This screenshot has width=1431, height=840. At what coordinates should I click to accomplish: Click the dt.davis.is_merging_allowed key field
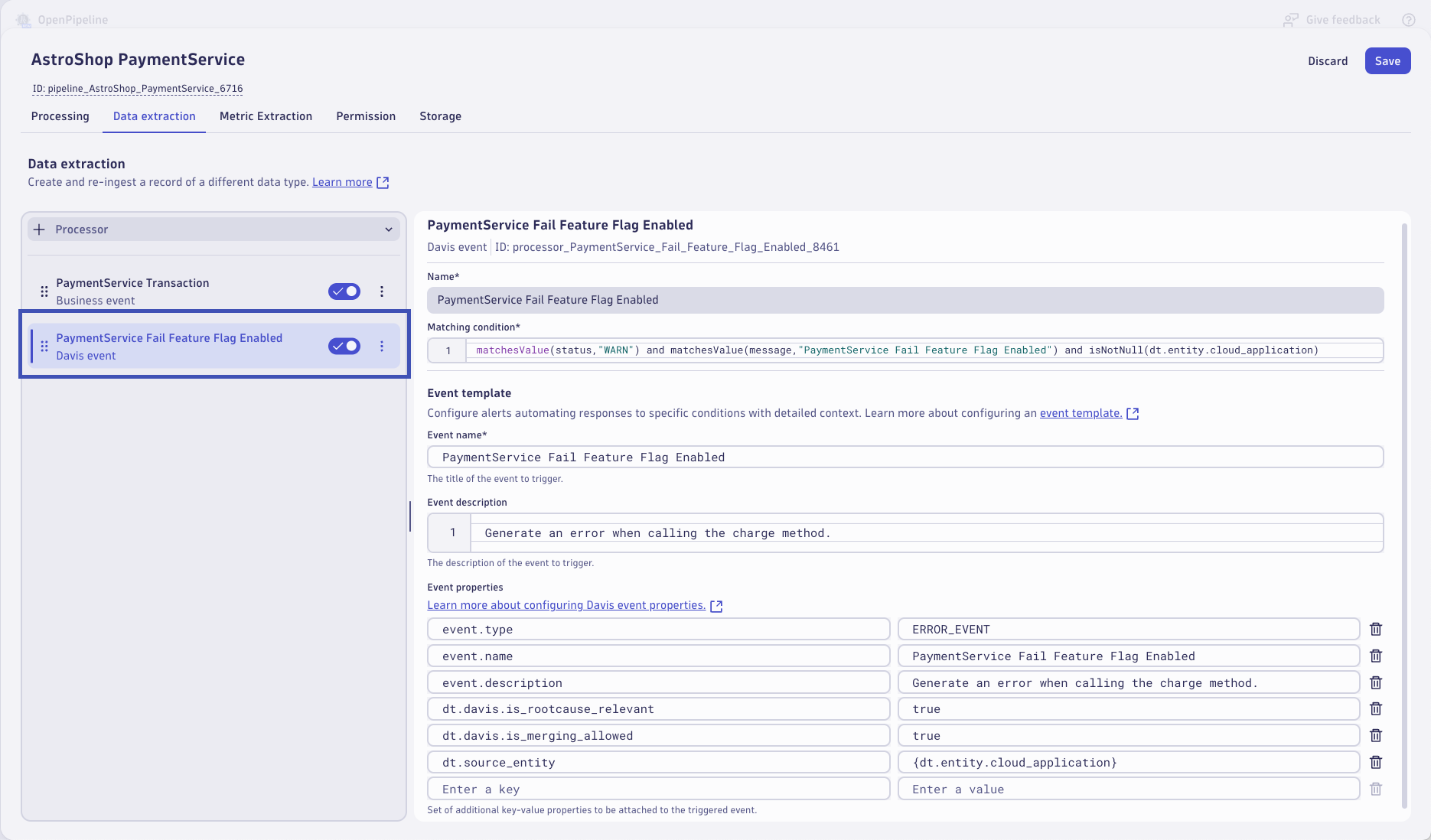tap(658, 735)
